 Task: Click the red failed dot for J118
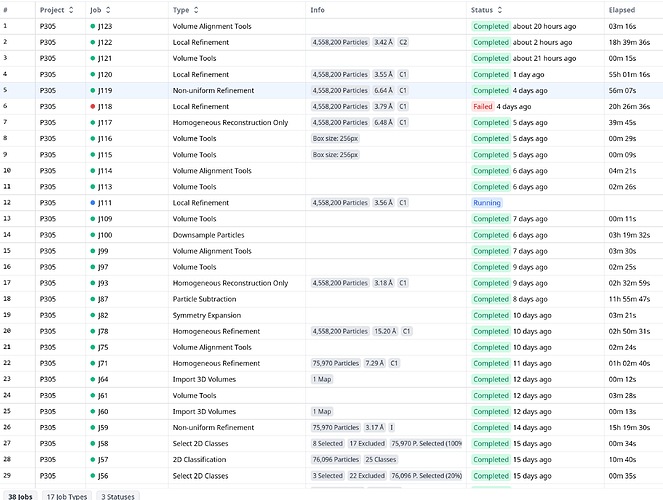[93, 107]
